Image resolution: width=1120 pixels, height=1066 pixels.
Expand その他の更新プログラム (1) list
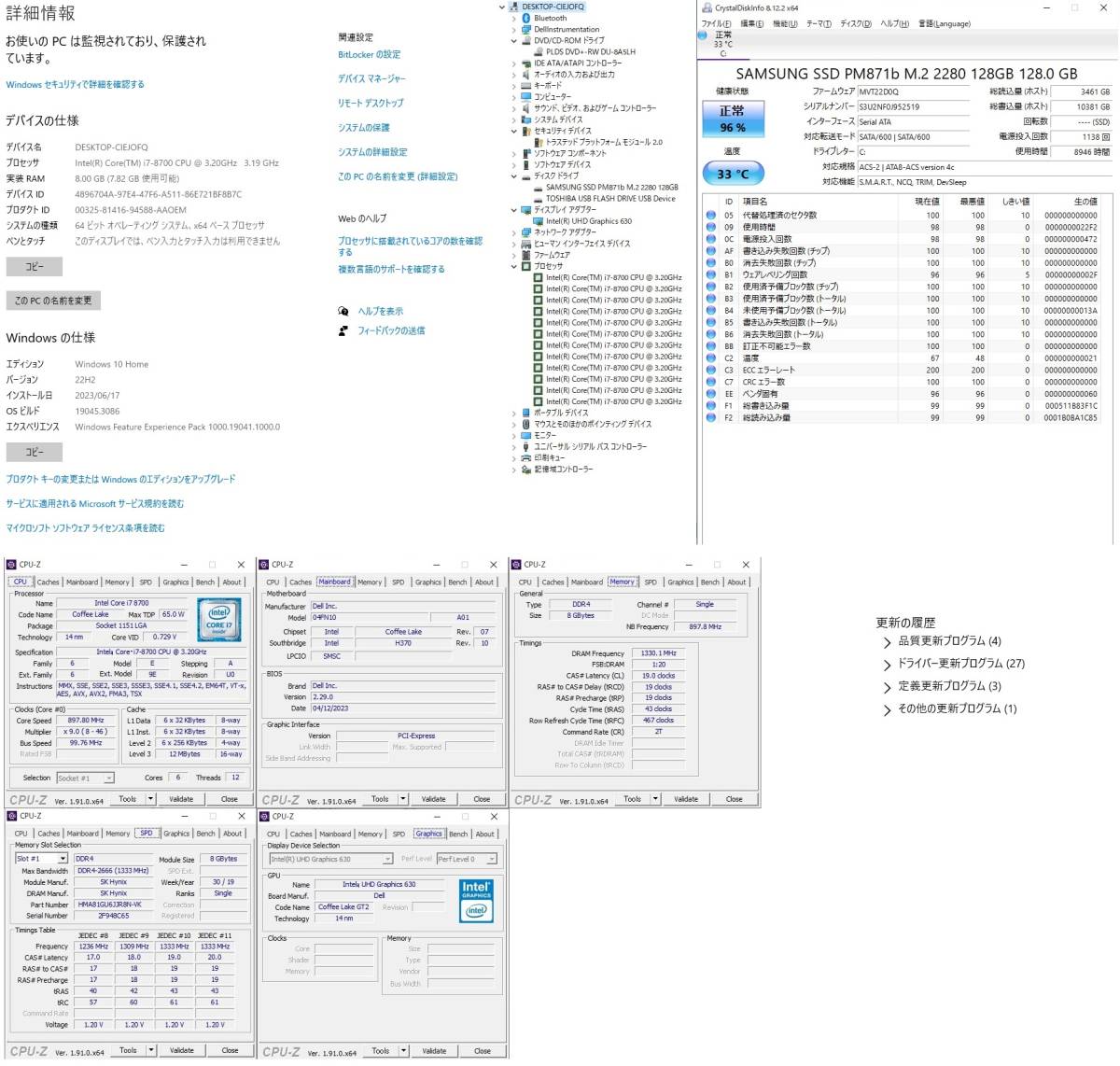[887, 709]
